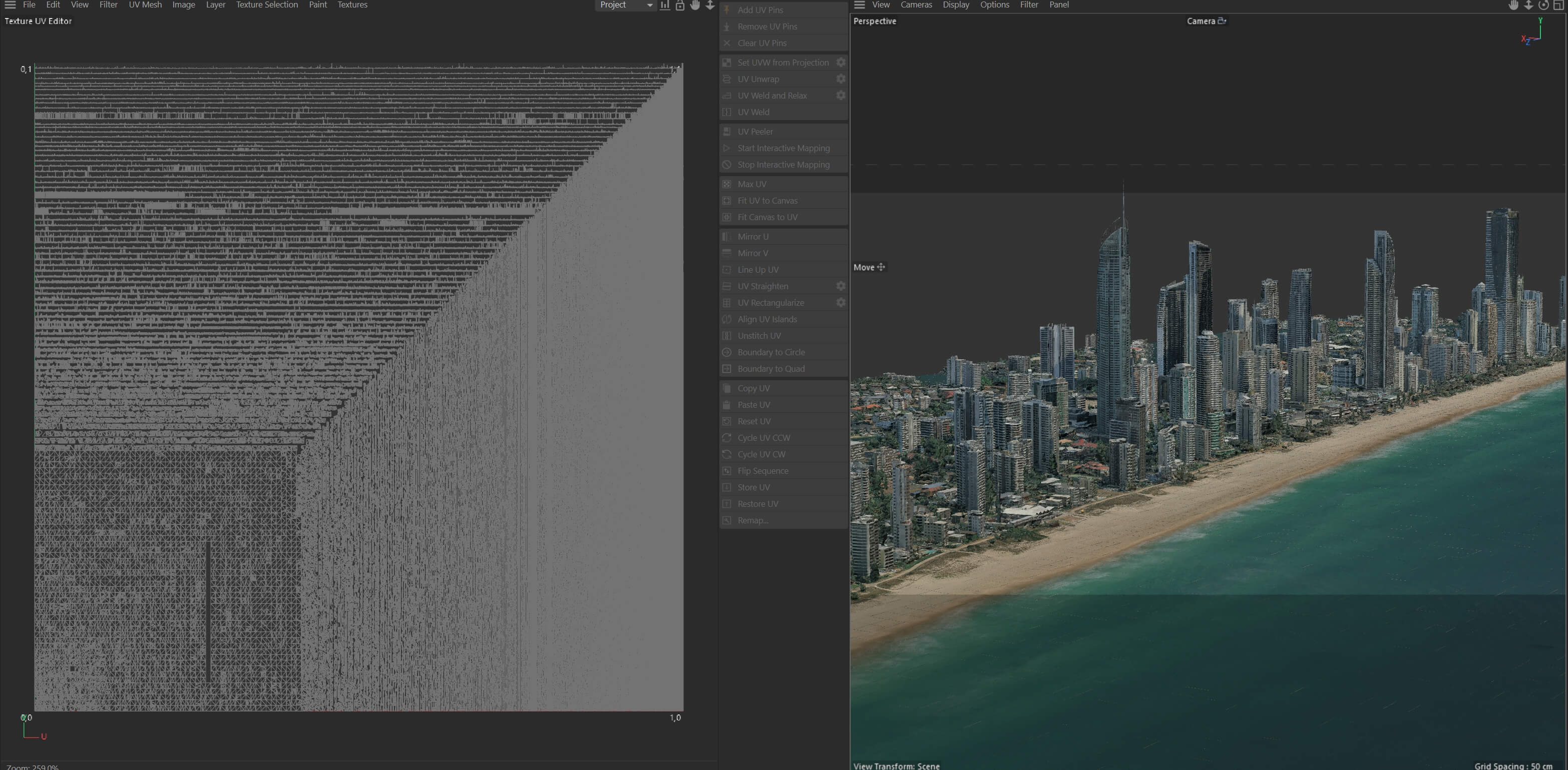1568x770 pixels.
Task: Open Set UVW from Projection settings gear
Action: [841, 62]
